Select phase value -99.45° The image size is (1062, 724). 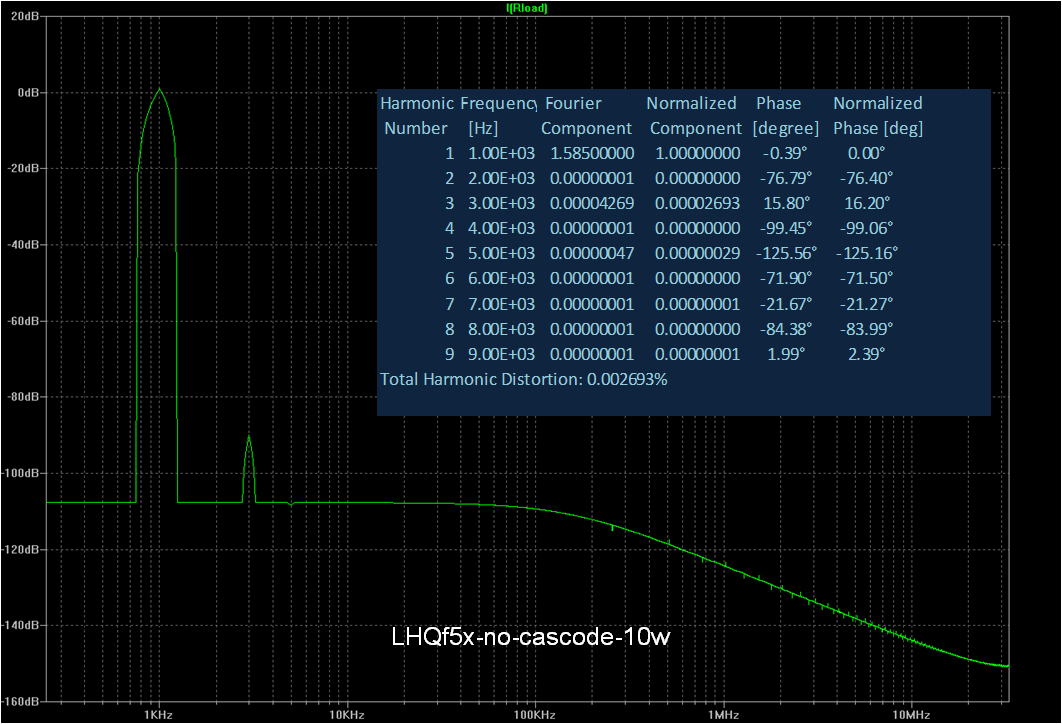pyautogui.click(x=786, y=229)
